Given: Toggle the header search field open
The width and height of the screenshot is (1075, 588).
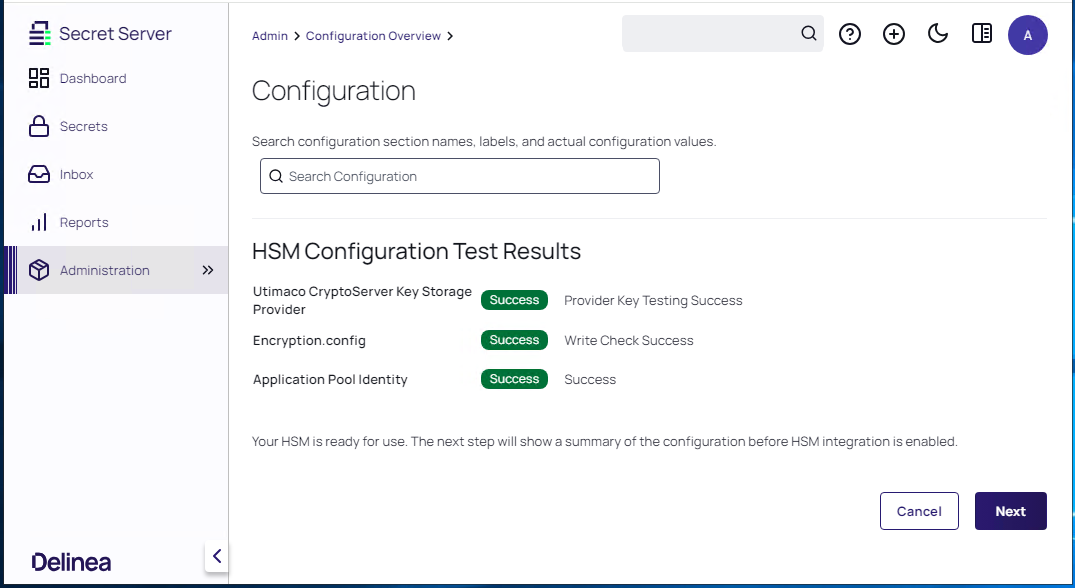Looking at the screenshot, I should 808,33.
